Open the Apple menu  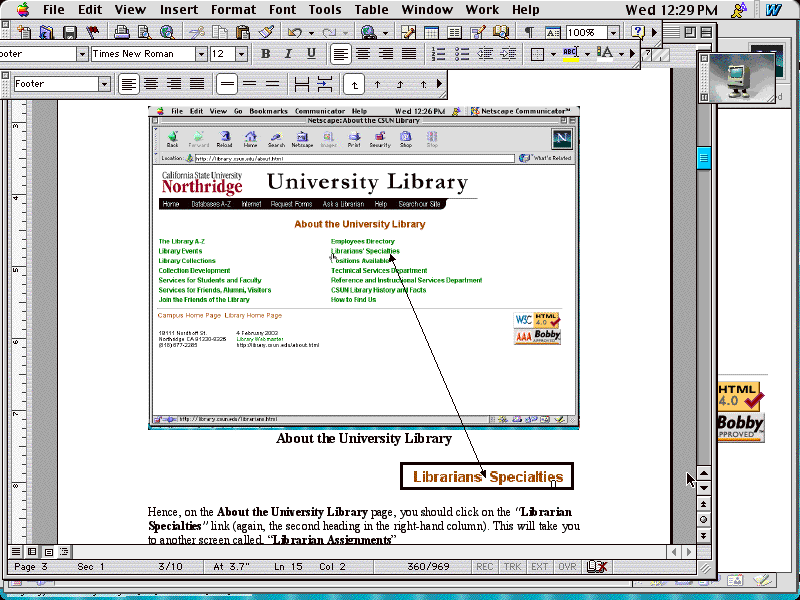23,10
